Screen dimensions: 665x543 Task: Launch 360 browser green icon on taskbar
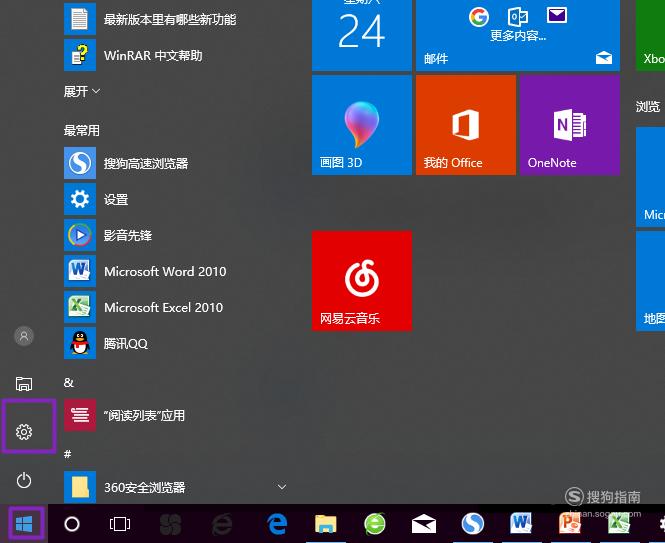click(375, 523)
